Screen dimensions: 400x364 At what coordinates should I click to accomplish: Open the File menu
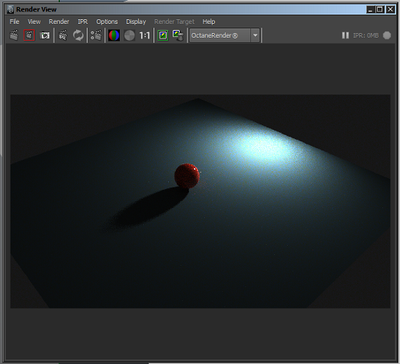point(14,22)
